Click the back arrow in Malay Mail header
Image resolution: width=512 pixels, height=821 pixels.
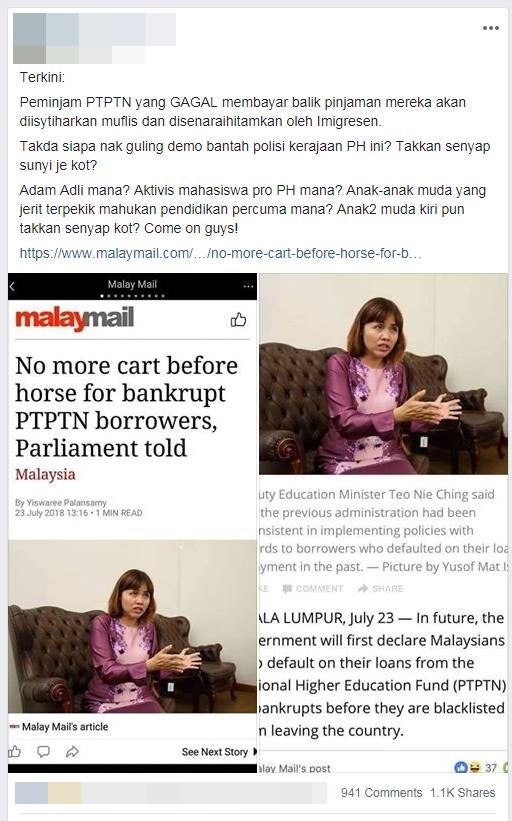13,286
